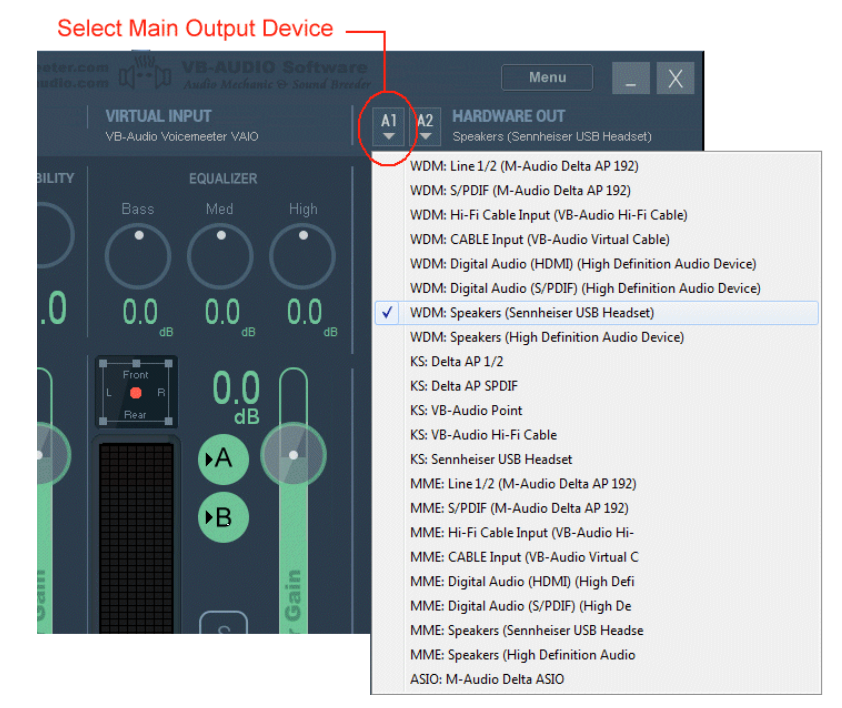Select MME: Line 1/2 (M-Audio Delta AP 192)

(596, 483)
